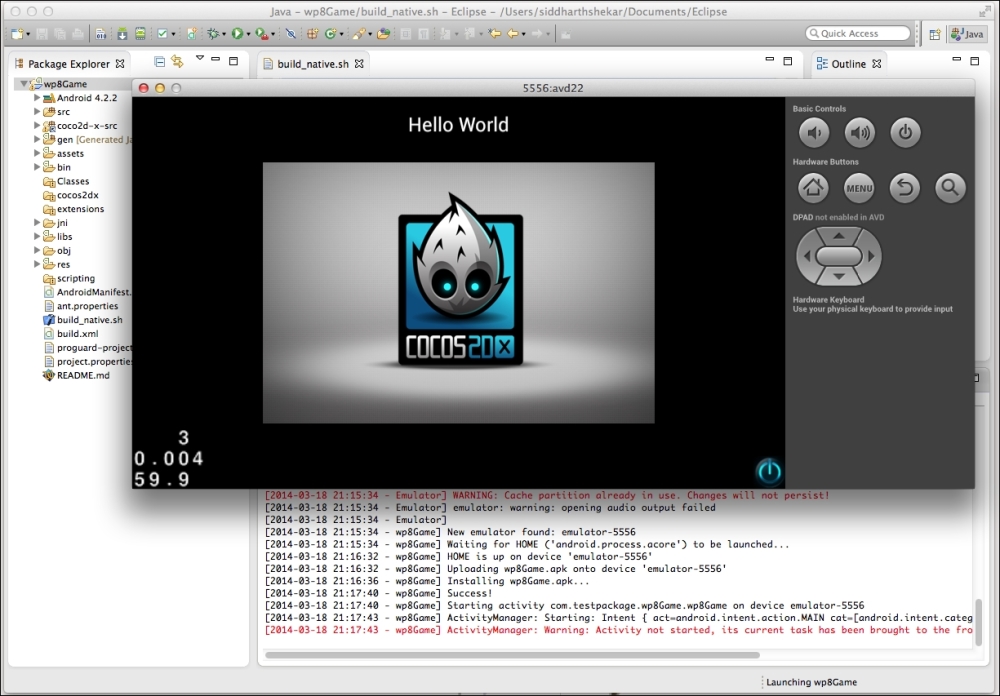The image size is (1000, 696).
Task: Click the New Java Class icon
Action: pos(330,34)
